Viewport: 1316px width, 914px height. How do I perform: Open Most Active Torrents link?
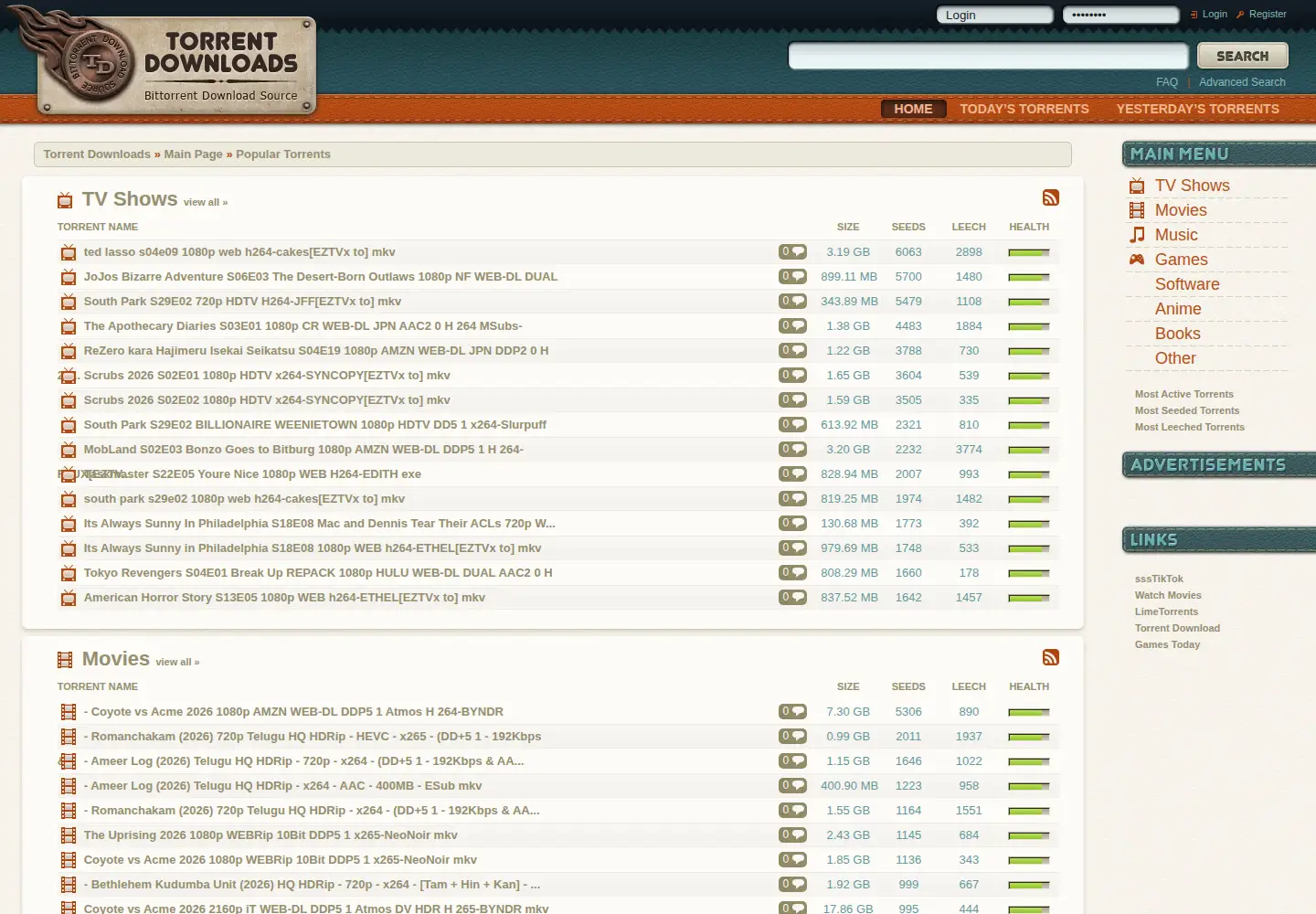(1184, 394)
